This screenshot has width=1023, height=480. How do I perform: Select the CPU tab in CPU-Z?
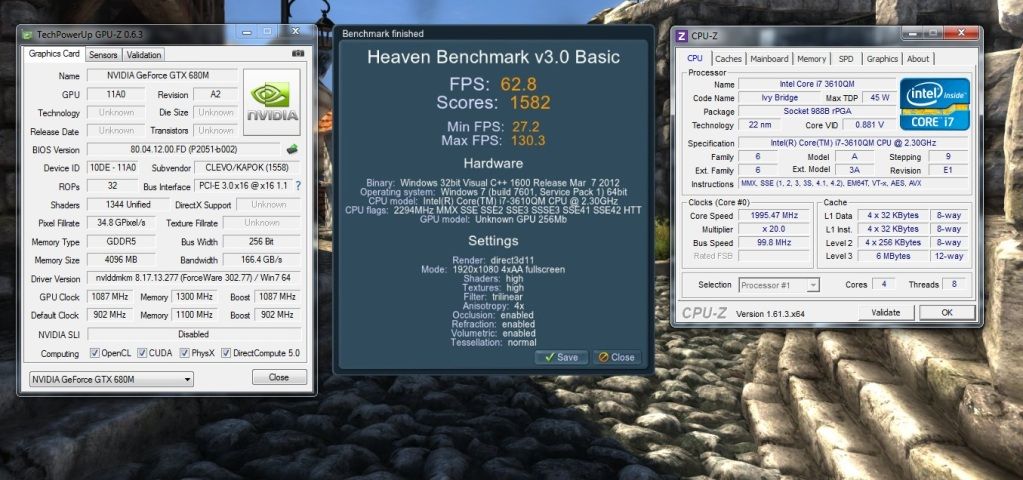(695, 58)
